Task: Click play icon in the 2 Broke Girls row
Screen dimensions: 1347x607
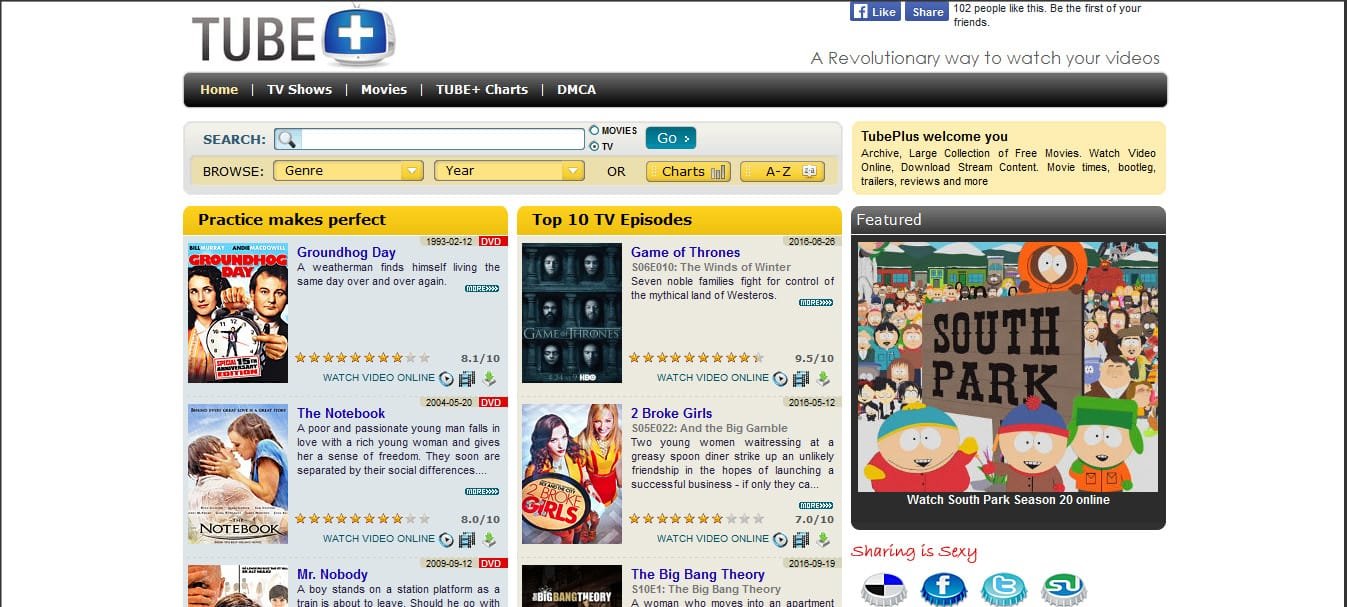Action: click(x=780, y=539)
